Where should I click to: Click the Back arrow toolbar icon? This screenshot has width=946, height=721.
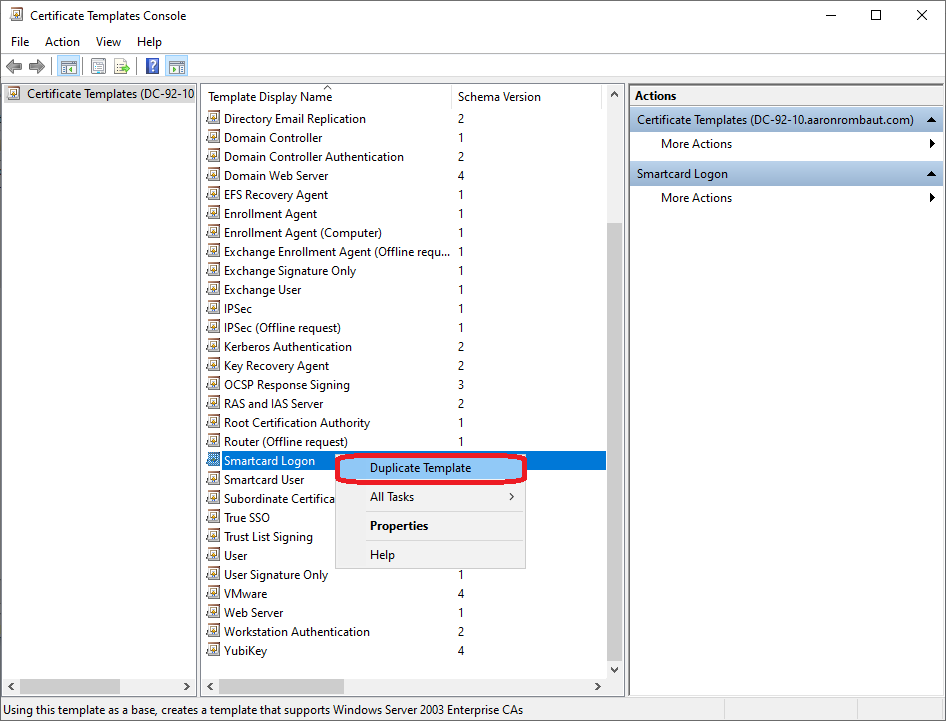(14, 67)
